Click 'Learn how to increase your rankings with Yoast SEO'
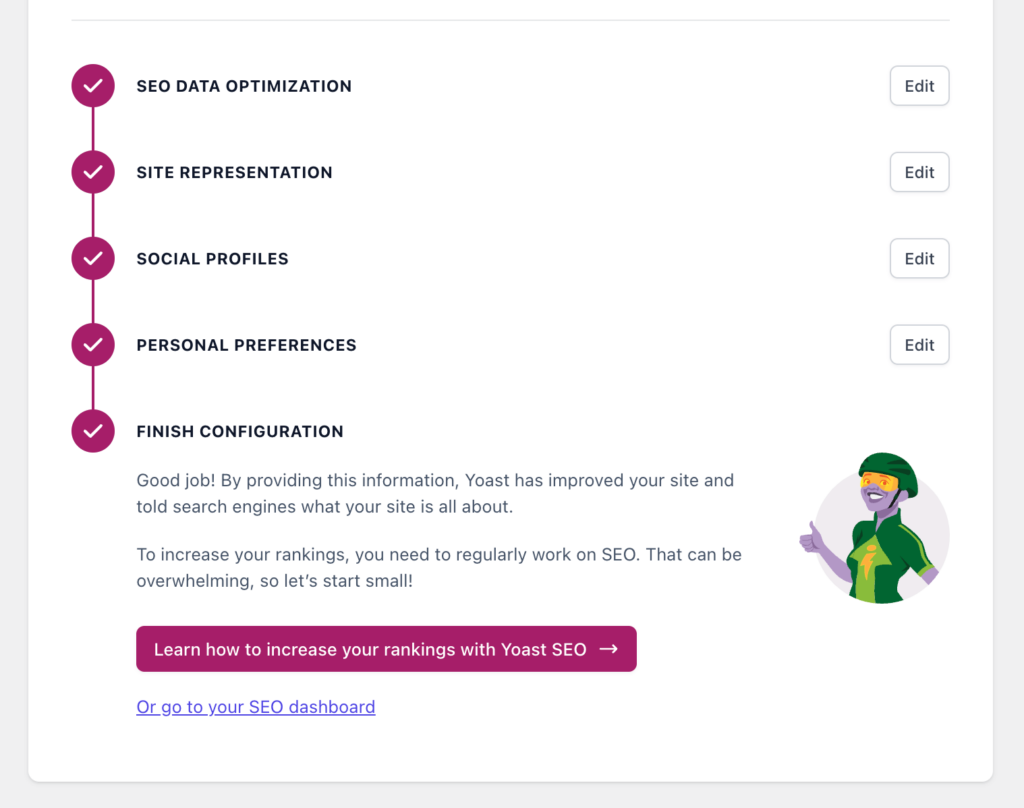Image resolution: width=1024 pixels, height=808 pixels. (386, 649)
